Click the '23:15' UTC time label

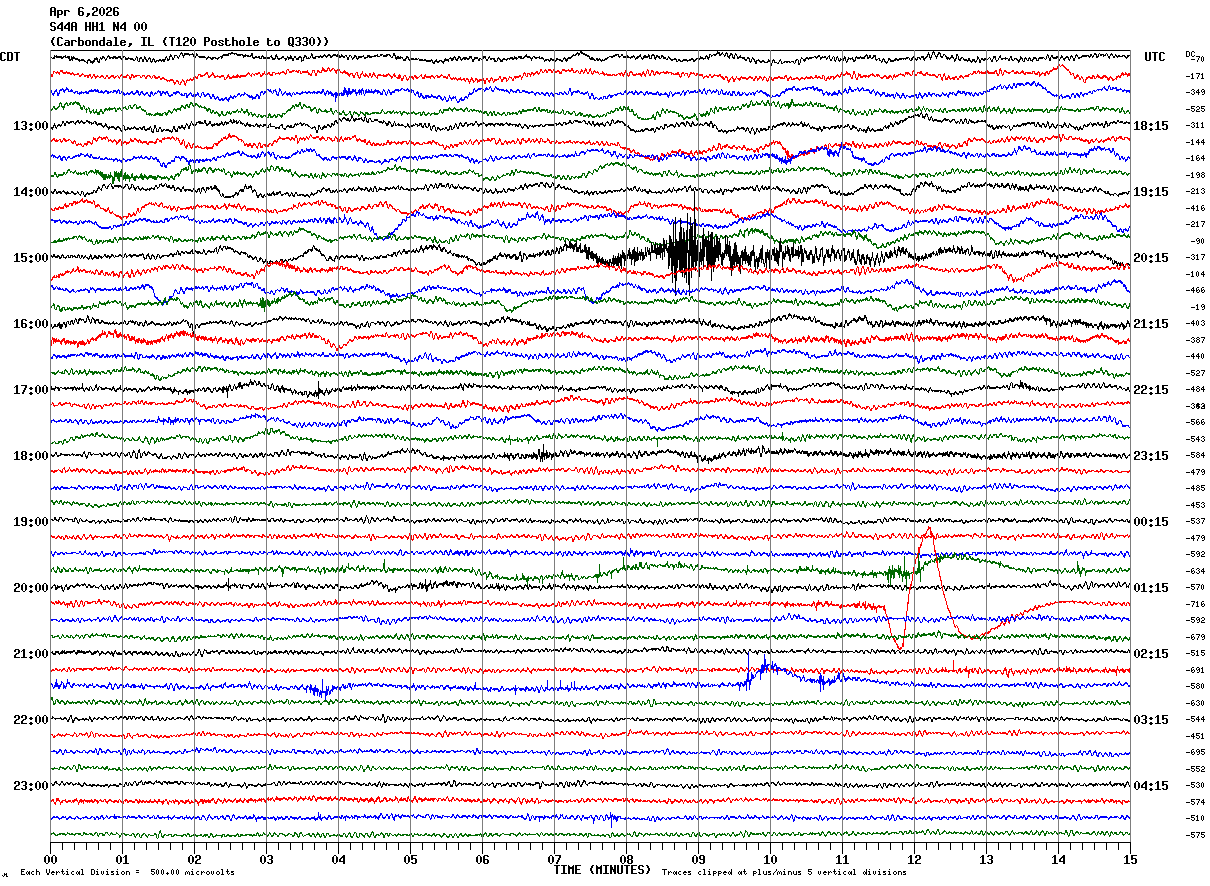pos(1151,456)
